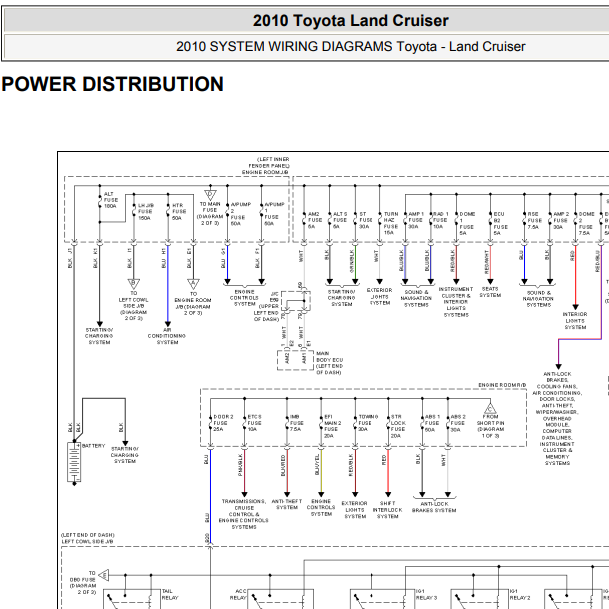Select the 'STR LOCK FUSE 20A' label
Viewport: 609px width, 609px height.
pos(399,426)
